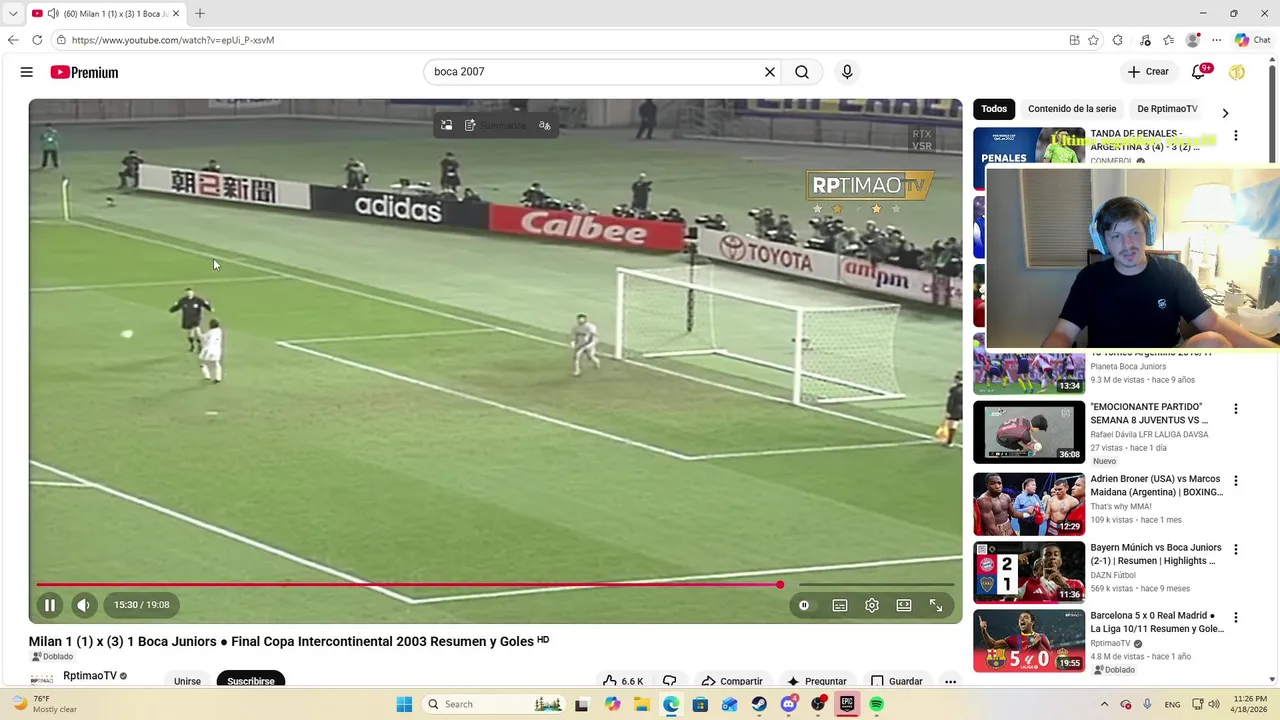Screen dimensions: 1280x720
Task: Open options menu for Bayern Múnich video
Action: [x=1236, y=549]
